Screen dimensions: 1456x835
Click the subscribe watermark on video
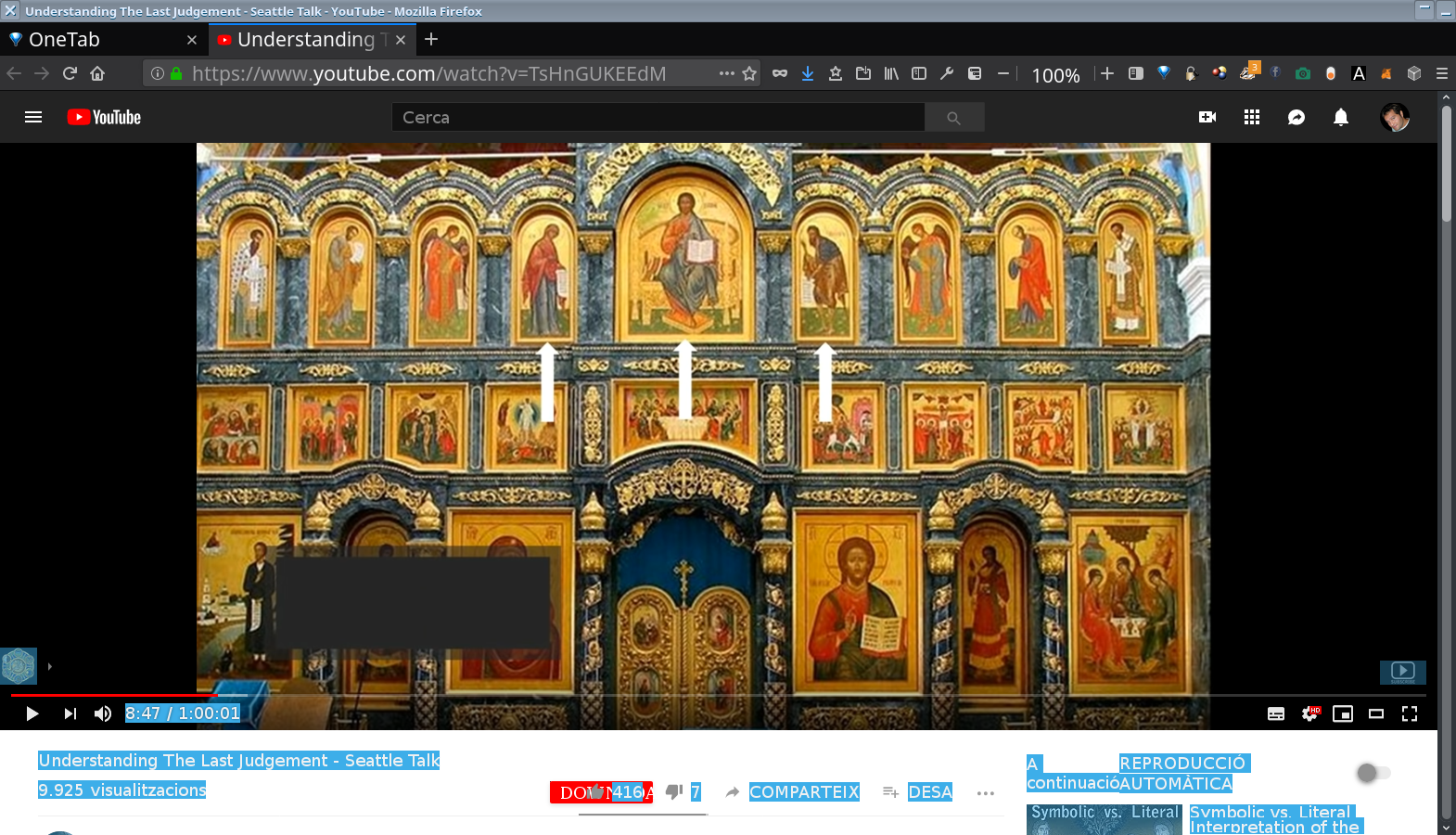pos(1403,672)
